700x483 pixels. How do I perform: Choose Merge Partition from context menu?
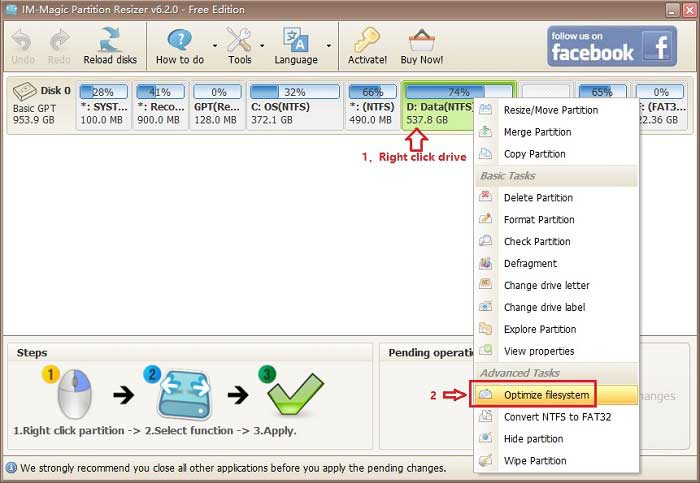click(556, 132)
